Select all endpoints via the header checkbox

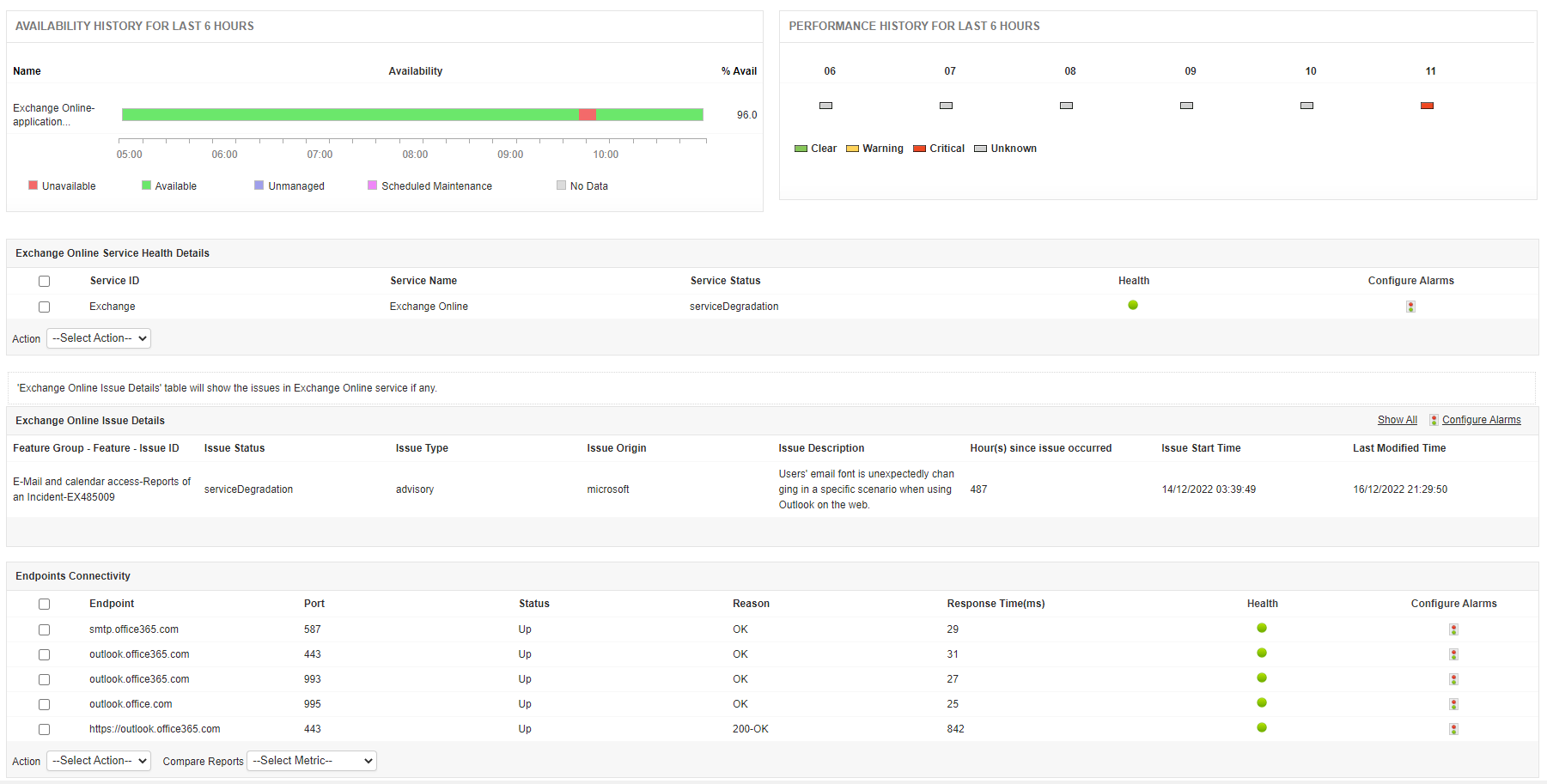click(x=44, y=604)
